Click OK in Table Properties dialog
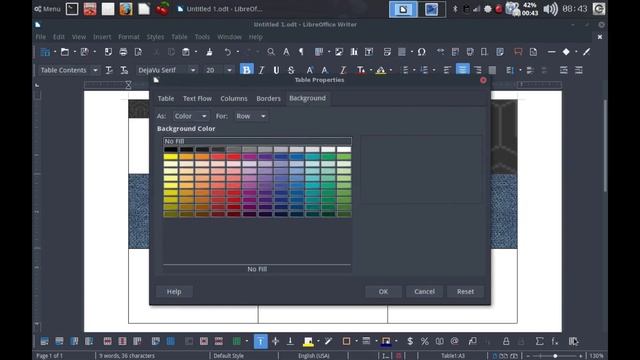Viewport: 640px width, 360px height. click(x=383, y=291)
